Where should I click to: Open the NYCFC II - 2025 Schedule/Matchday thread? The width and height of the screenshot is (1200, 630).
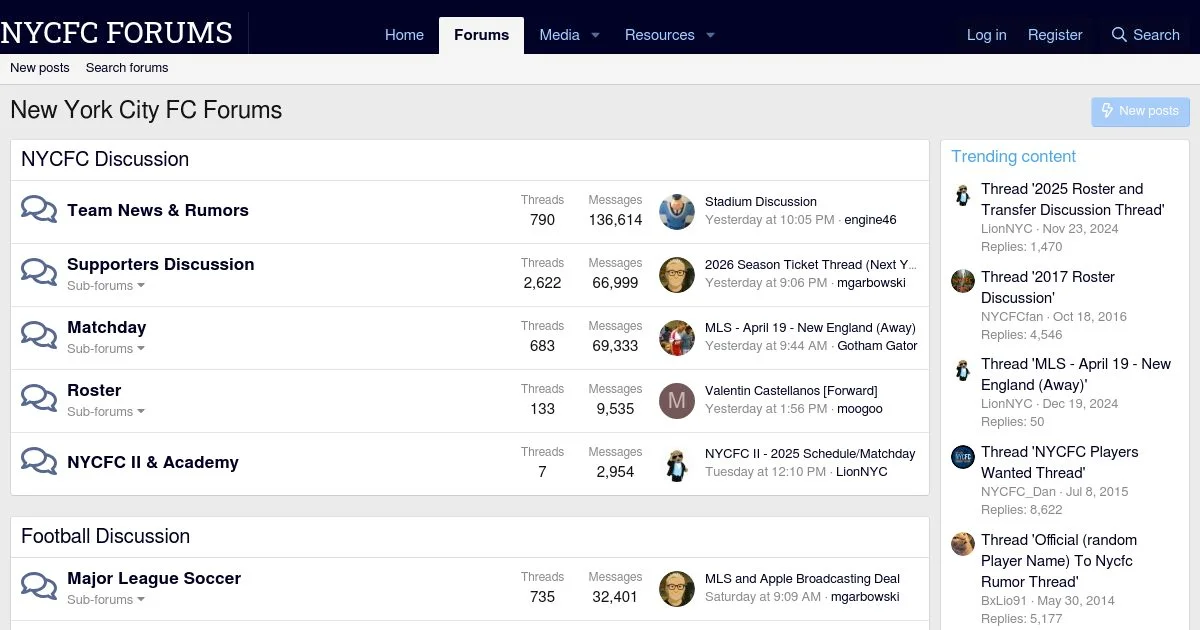(810, 454)
